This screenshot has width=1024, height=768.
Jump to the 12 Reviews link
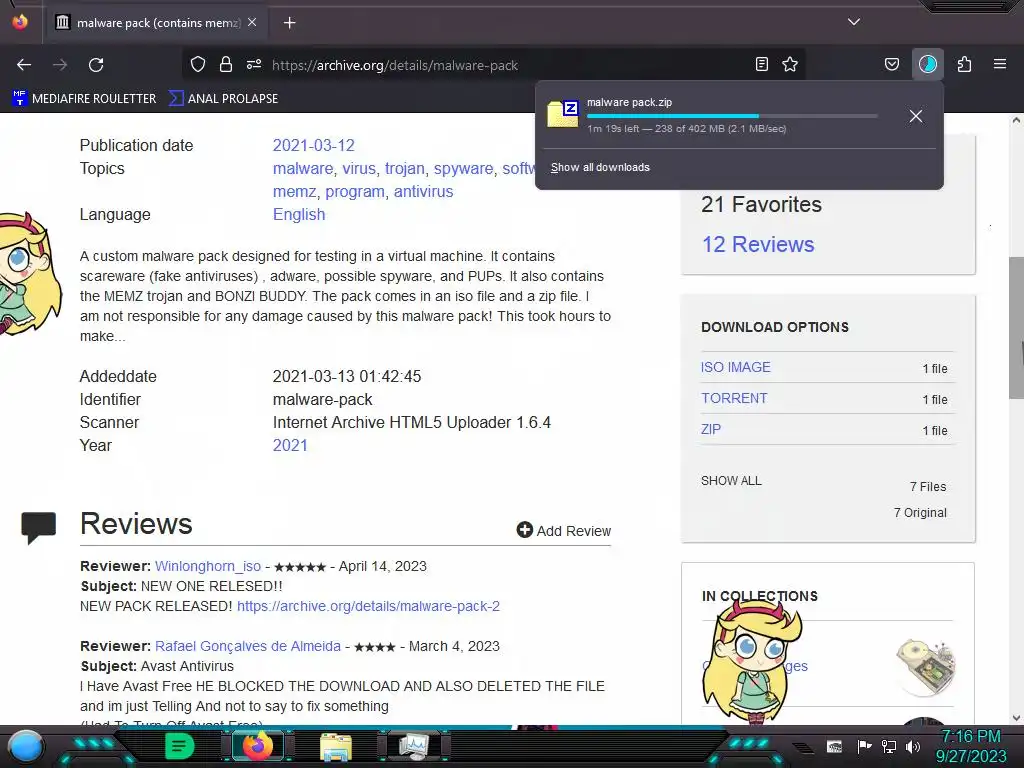pyautogui.click(x=758, y=244)
